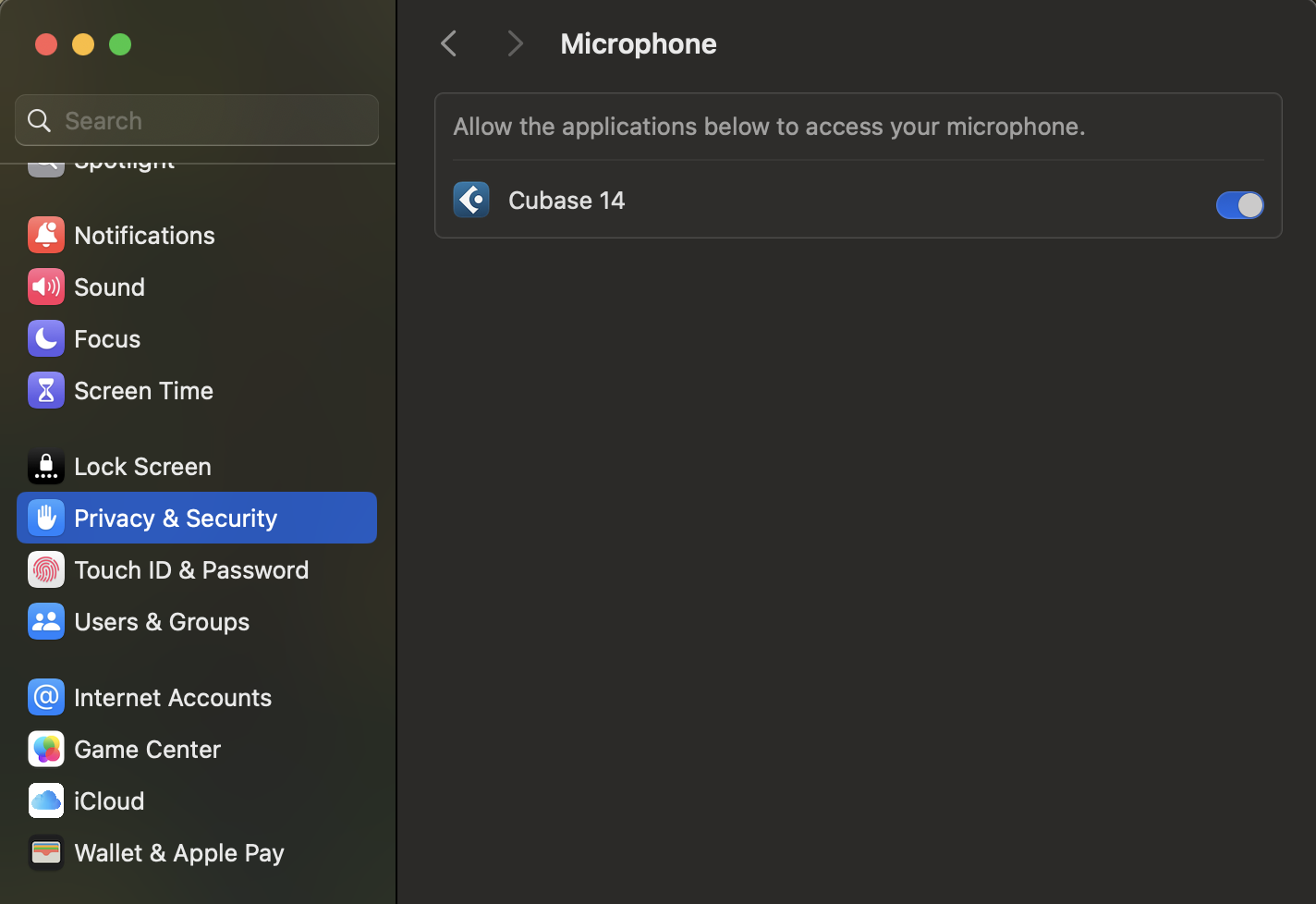
Task: Click the green full-screen window button
Action: click(x=120, y=44)
